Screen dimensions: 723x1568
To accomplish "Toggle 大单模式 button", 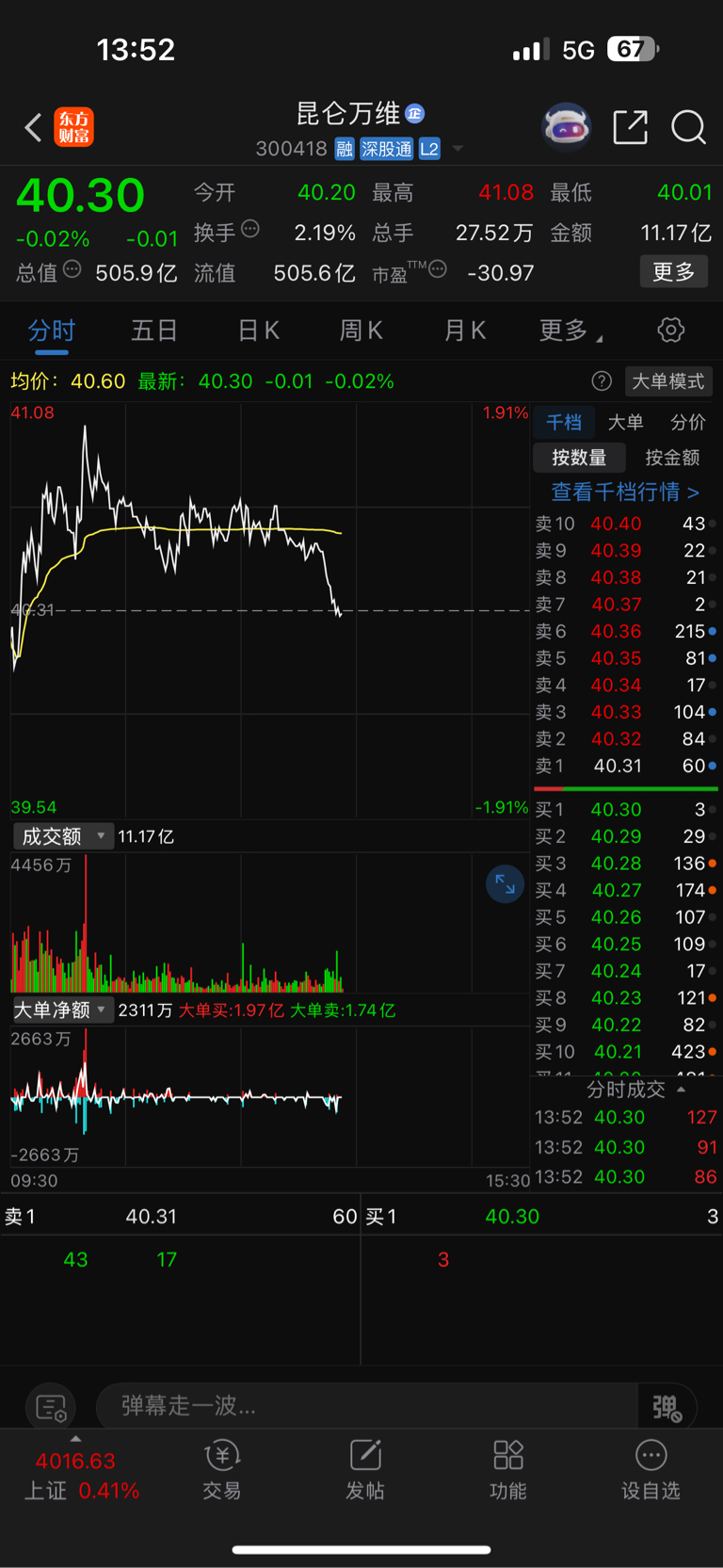I will tap(667, 381).
